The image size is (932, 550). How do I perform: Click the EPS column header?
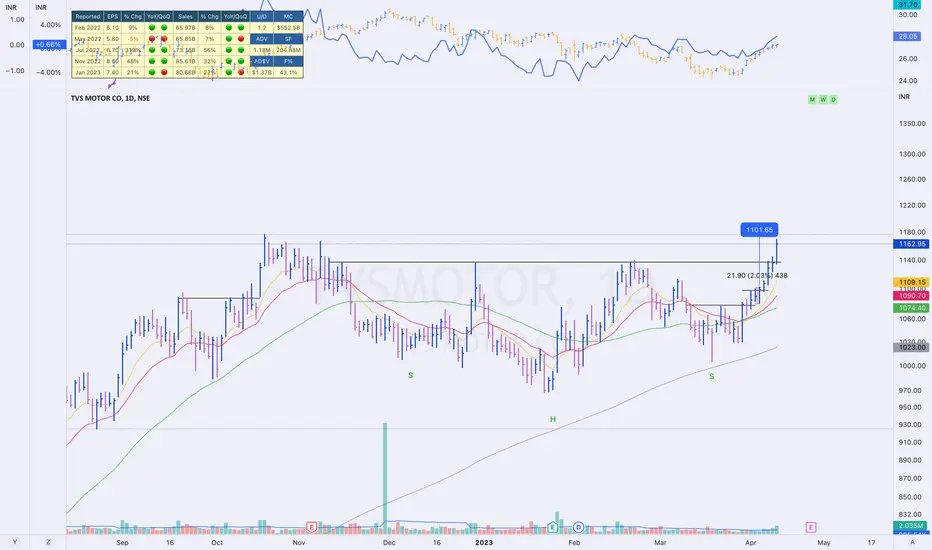(x=112, y=17)
